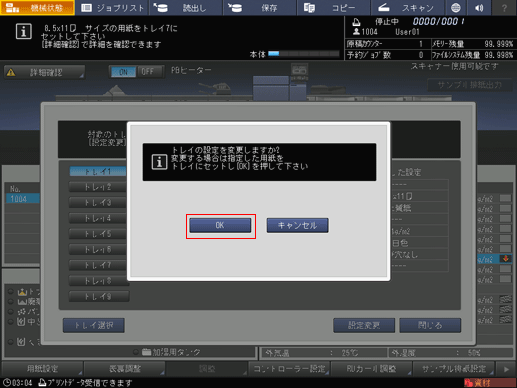Click the info icon in top message
This screenshot has height=388, width=517.
[x=24, y=31]
